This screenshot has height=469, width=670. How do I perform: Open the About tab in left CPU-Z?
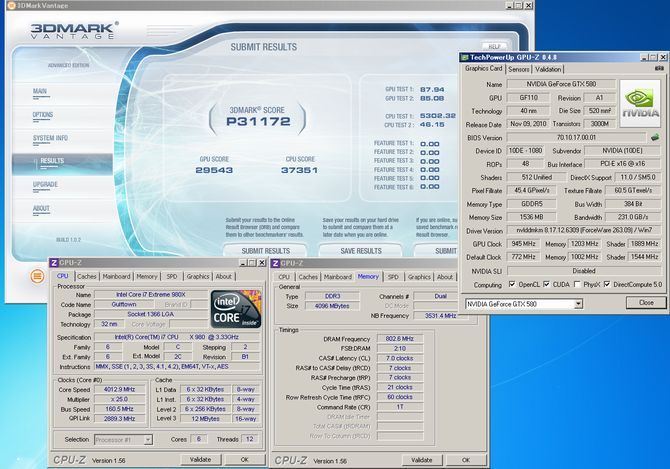(x=223, y=276)
